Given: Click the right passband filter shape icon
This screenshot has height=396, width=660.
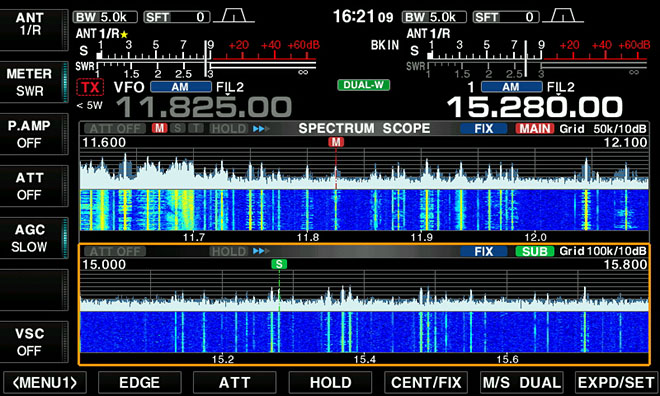Looking at the screenshot, I should 563,16.
